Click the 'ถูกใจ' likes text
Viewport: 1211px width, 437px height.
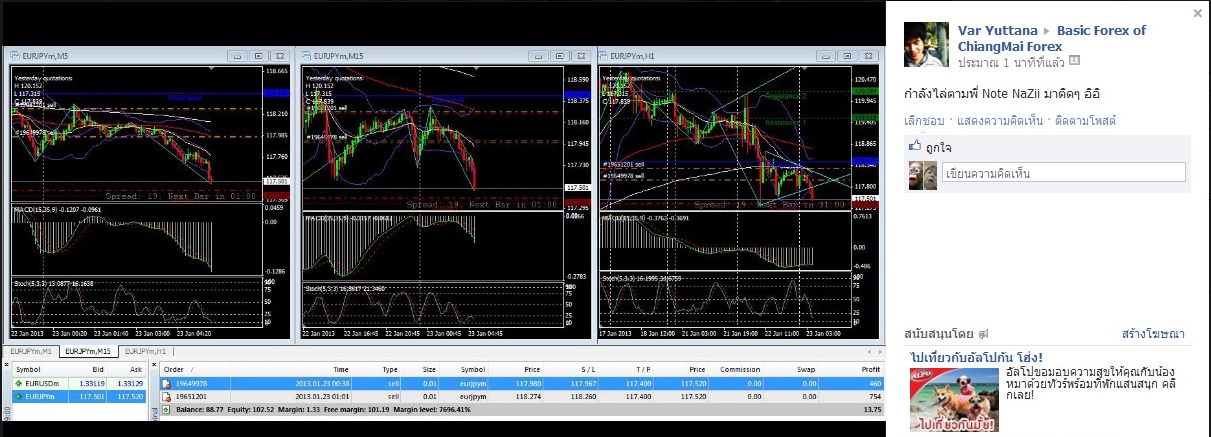coord(938,147)
